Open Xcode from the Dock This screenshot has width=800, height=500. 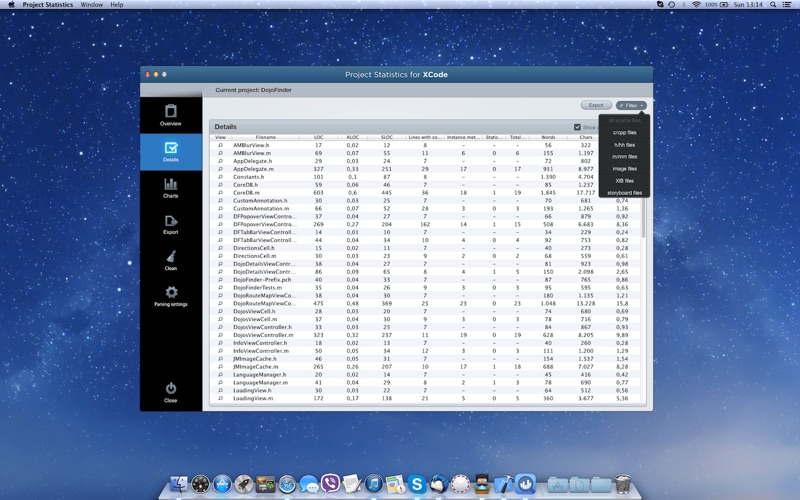click(504, 484)
